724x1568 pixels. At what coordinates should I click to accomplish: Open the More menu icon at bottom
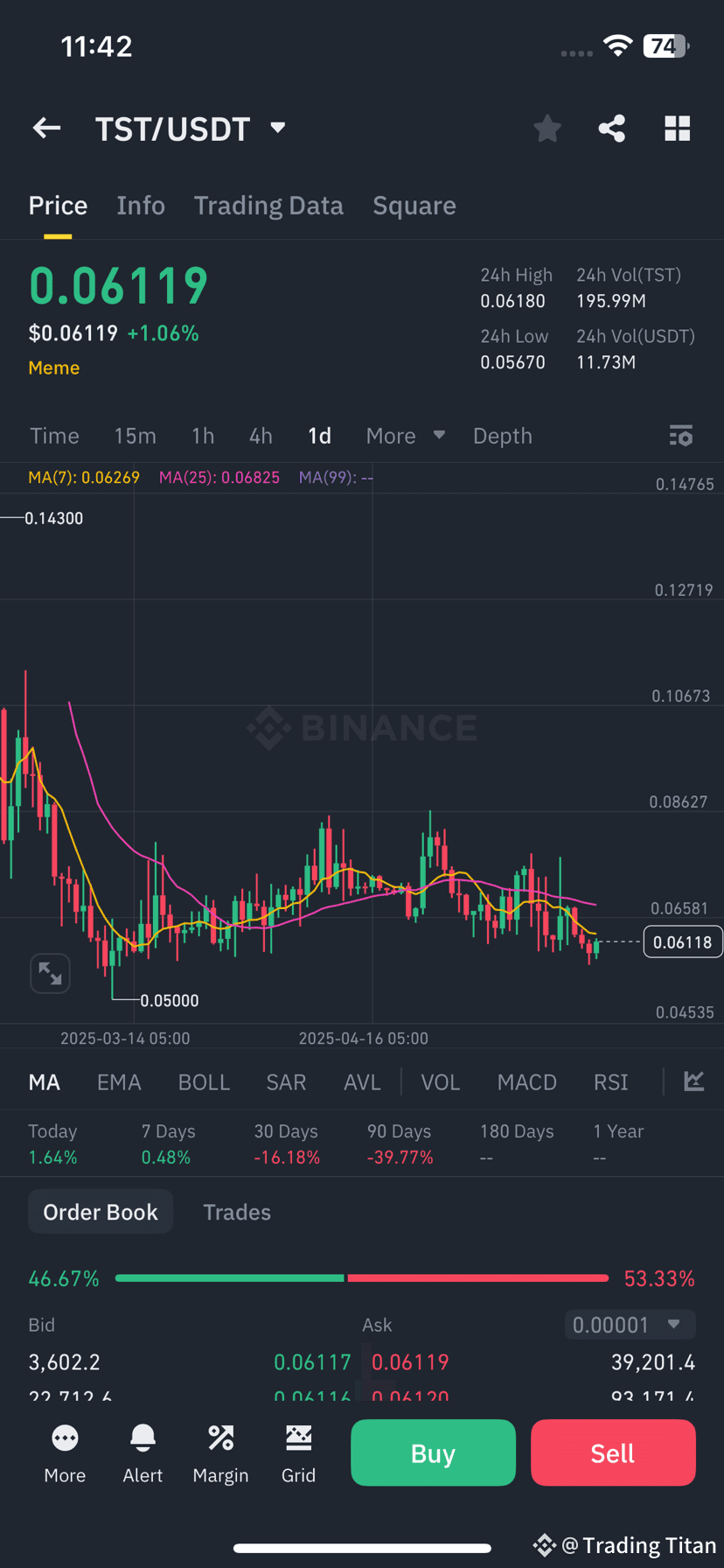click(65, 1453)
